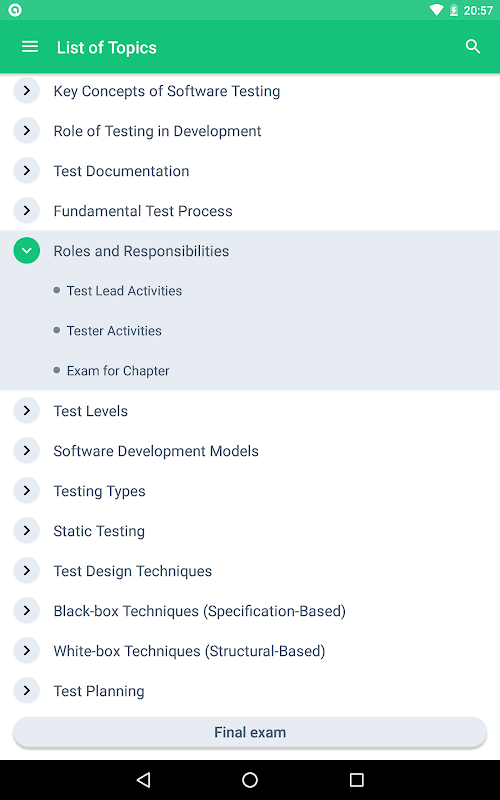Expand Black-box Techniques (Specification-Based) chevron
This screenshot has height=800, width=500.
tap(27, 611)
